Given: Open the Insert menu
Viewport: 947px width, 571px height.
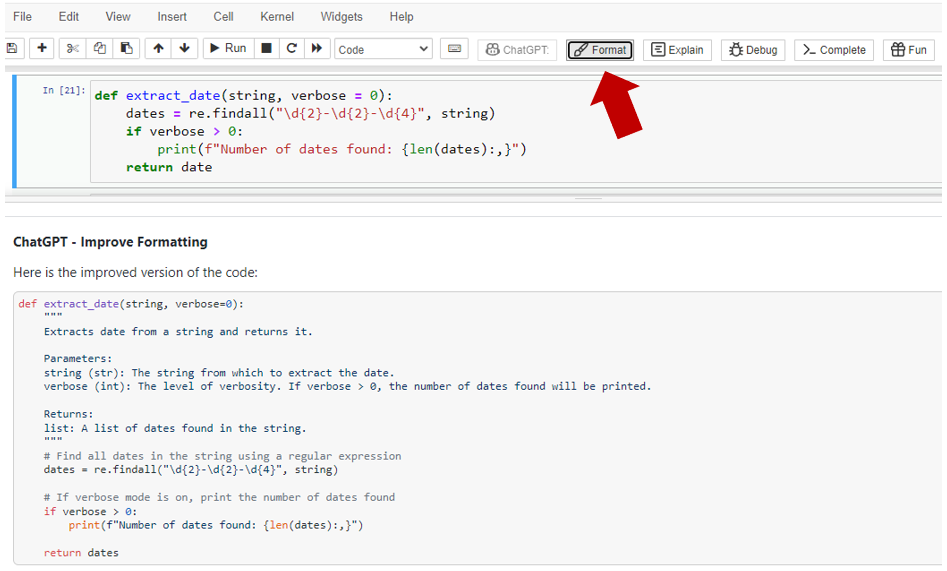Looking at the screenshot, I should point(172,16).
